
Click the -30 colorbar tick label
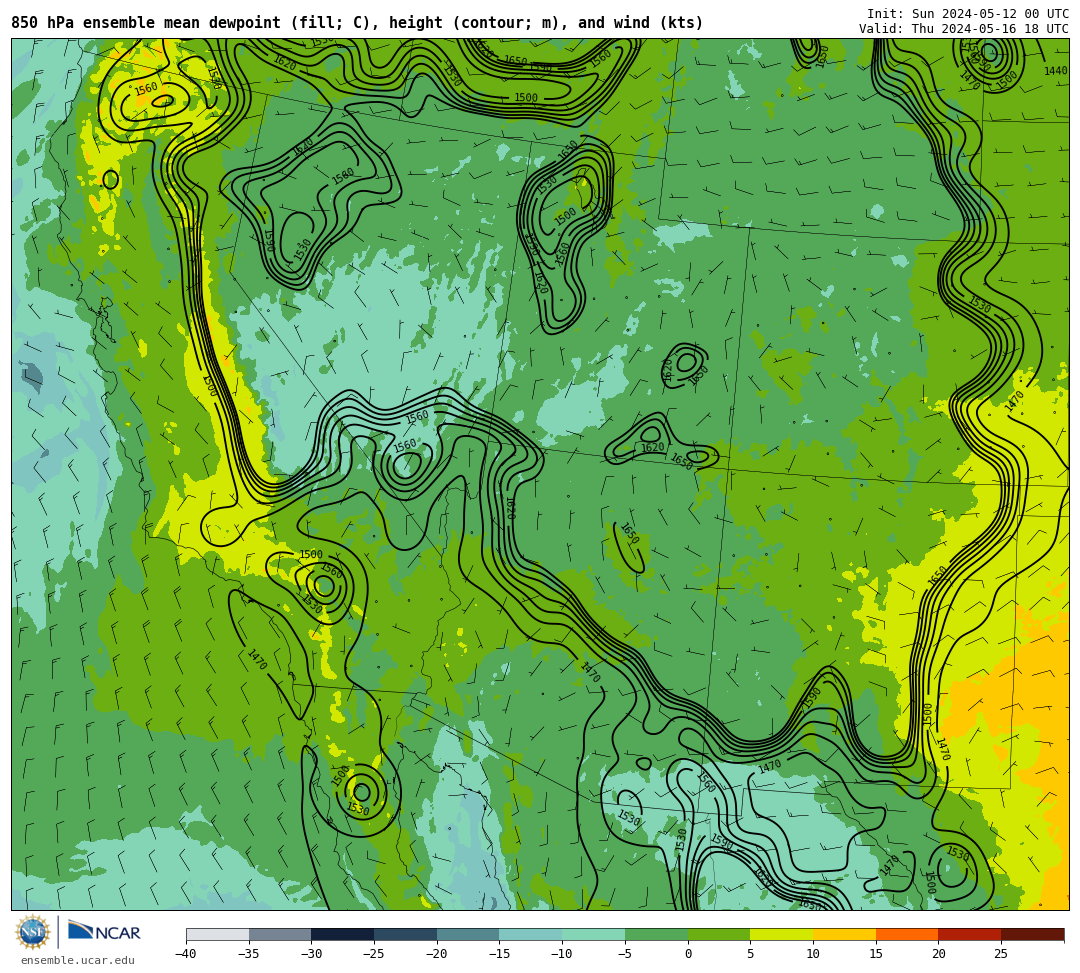pos(311,954)
